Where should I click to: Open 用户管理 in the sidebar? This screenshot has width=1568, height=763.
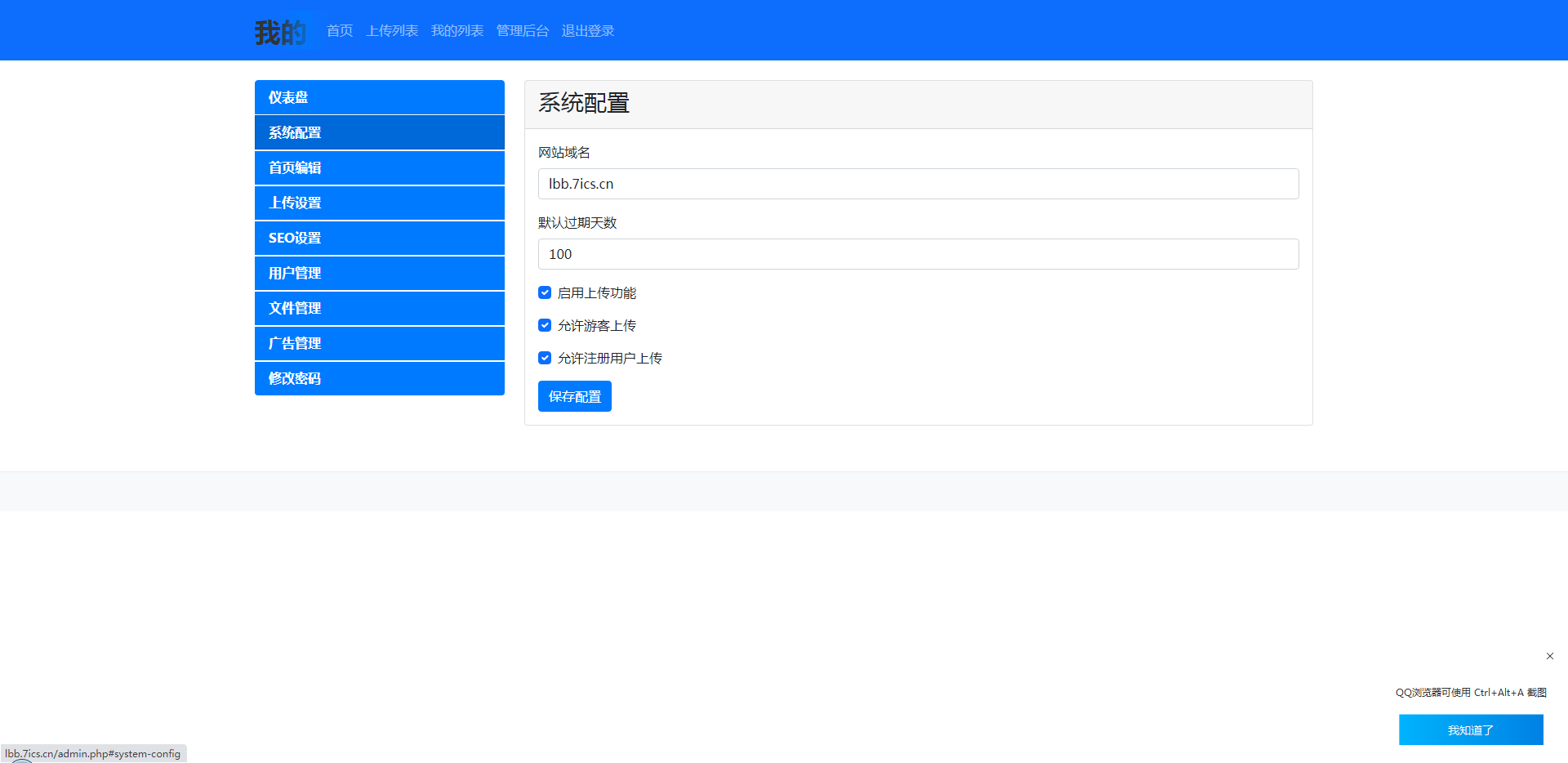pos(379,273)
